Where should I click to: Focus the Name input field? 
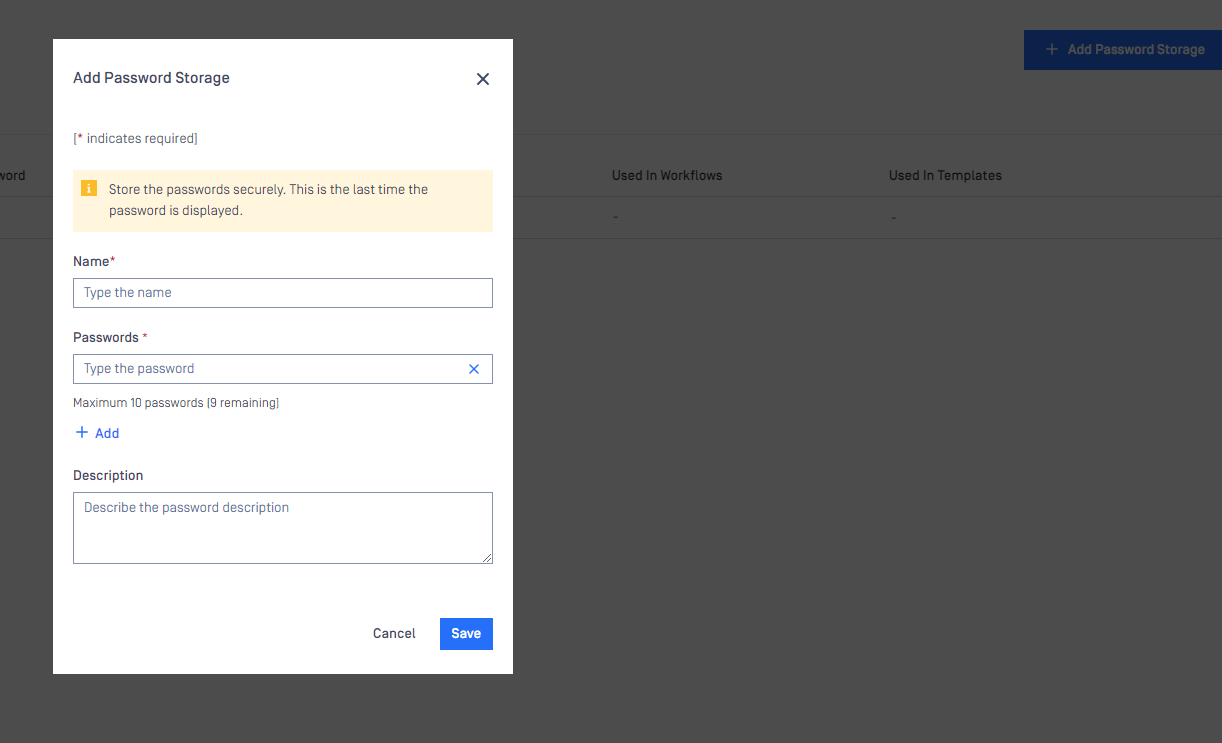[283, 293]
